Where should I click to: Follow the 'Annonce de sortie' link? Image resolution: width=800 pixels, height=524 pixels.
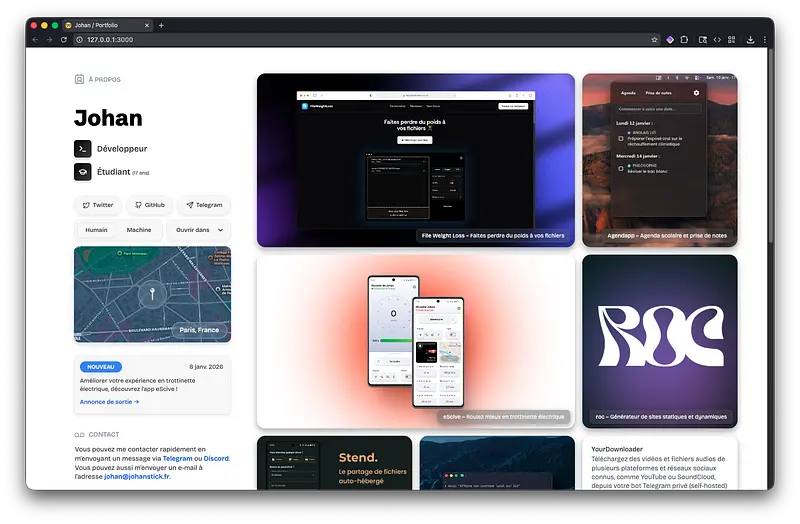click(109, 401)
